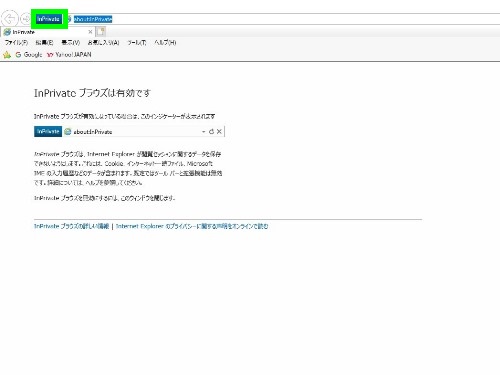Open the Yahoo! JAPAN favorites bar link
The image size is (500, 375).
coord(69,55)
